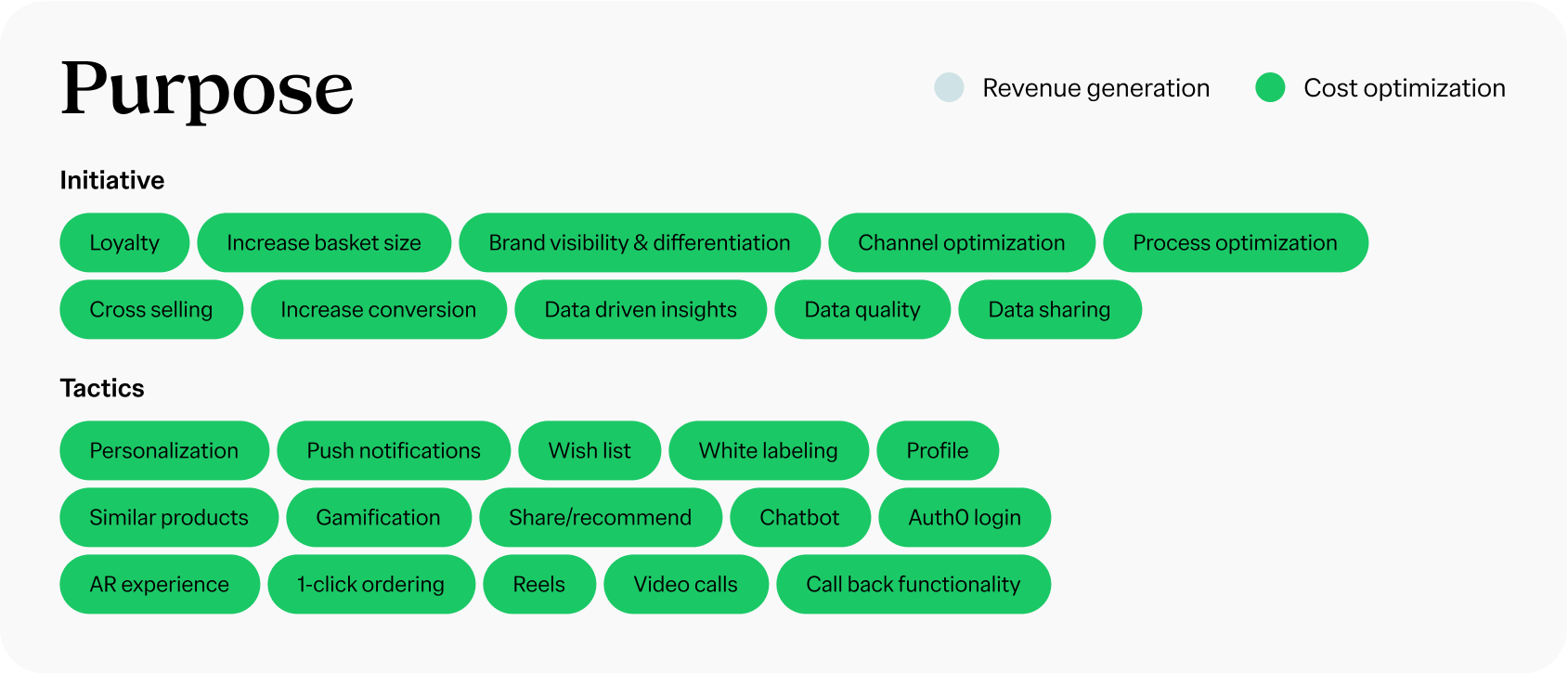Click the Data driven insights pill
1568x673 pixels.
641,310
